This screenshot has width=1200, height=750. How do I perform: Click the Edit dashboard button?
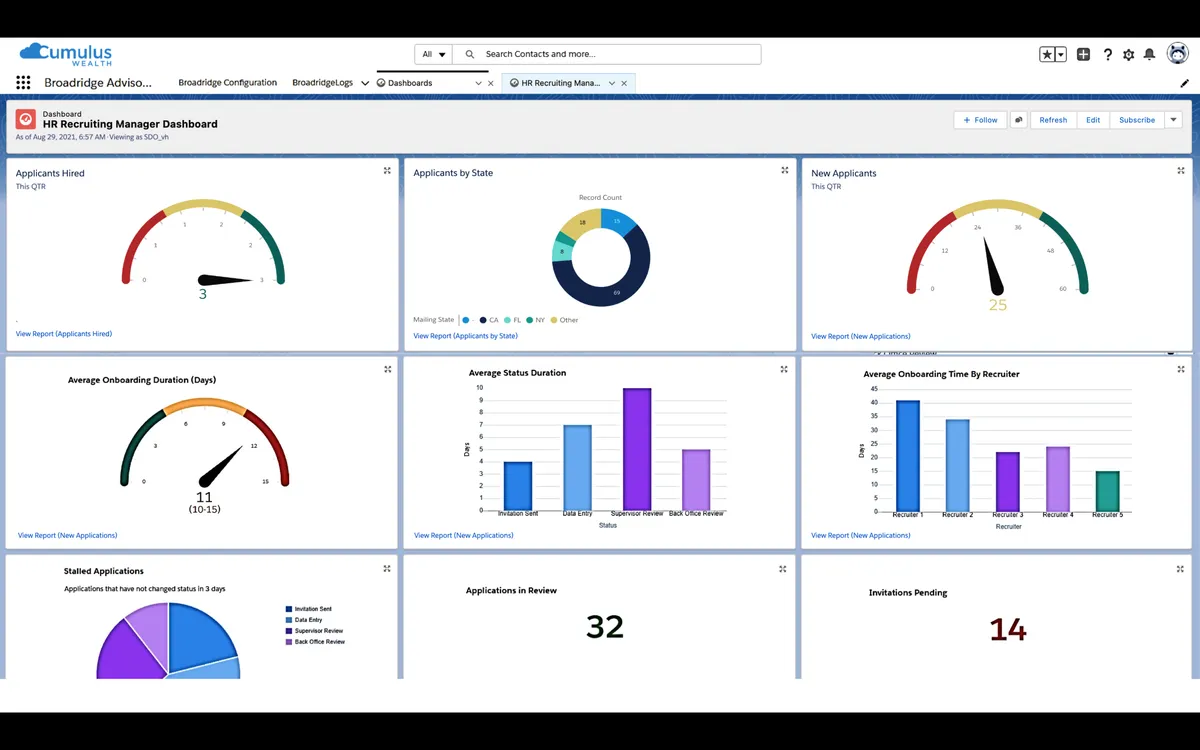pos(1093,120)
